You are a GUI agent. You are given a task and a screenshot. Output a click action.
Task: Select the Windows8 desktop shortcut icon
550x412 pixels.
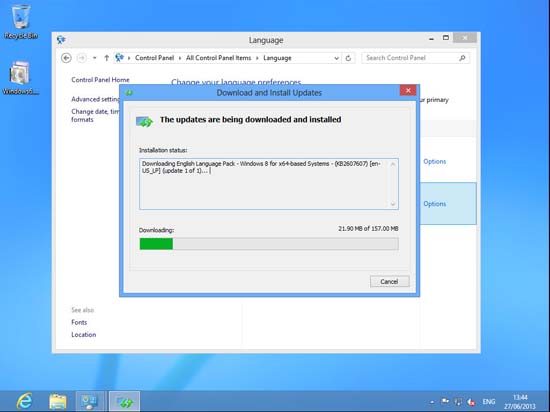(x=20, y=78)
